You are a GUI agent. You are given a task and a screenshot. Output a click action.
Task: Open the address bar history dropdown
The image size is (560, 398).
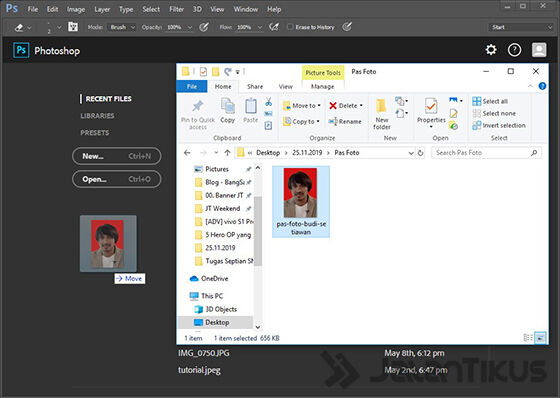[x=411, y=153]
